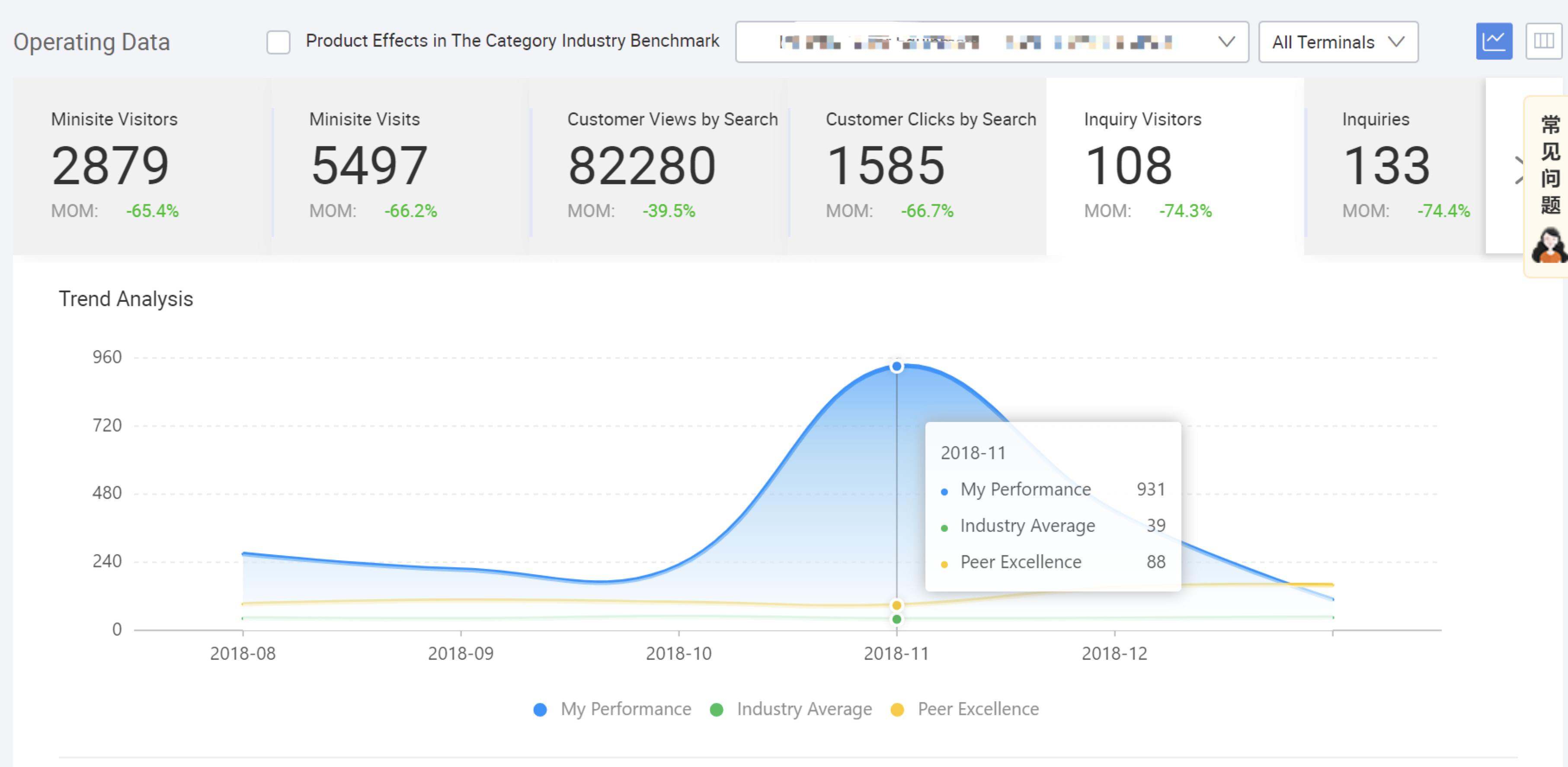Click the 2018-11 Peer Excellence yellow data point
Screen dimensions: 1568x767
pos(896,605)
